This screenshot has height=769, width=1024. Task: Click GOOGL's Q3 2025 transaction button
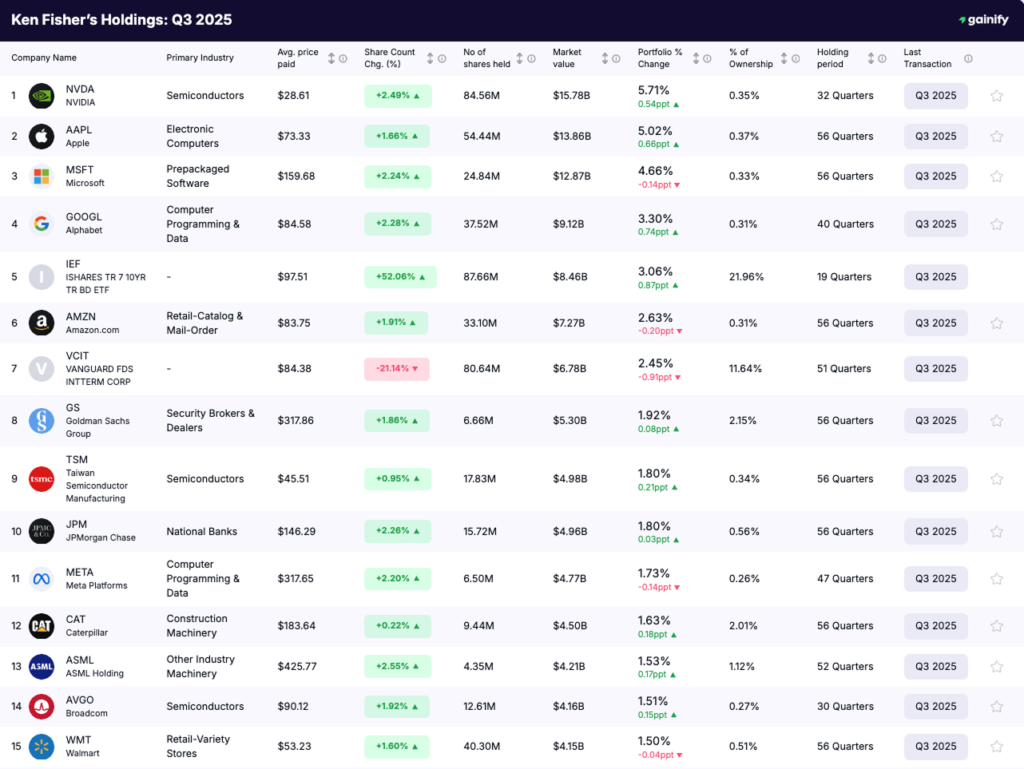(935, 223)
